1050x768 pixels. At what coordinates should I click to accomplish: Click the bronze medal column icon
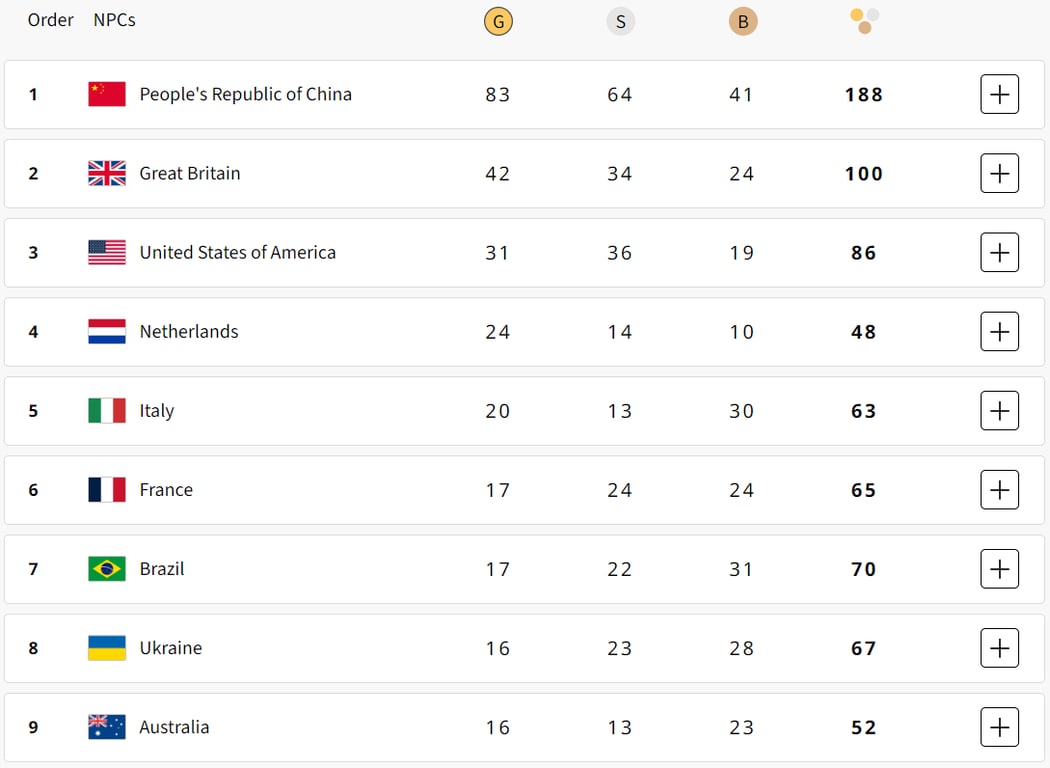pyautogui.click(x=742, y=21)
